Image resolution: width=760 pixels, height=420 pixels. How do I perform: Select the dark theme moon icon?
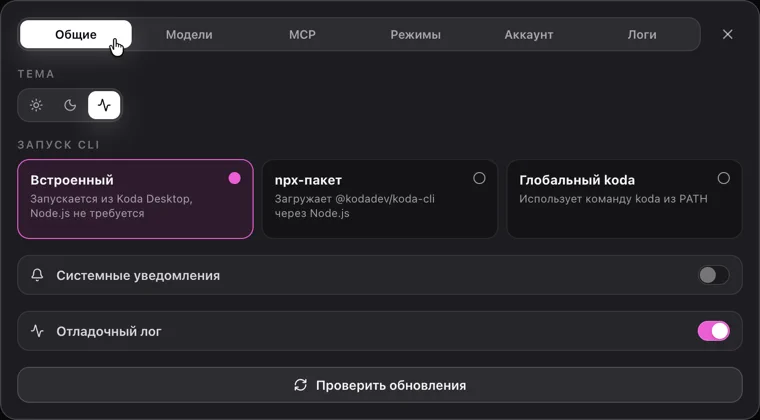coord(70,105)
